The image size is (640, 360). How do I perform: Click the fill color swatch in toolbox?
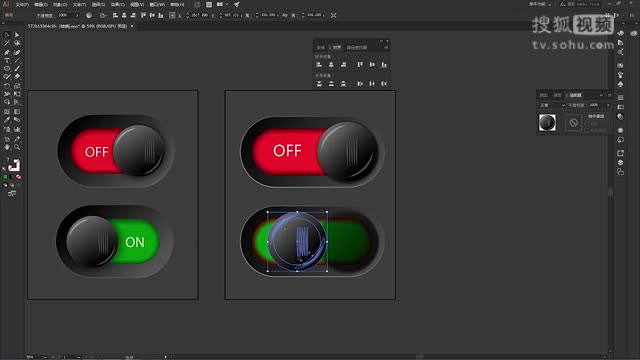point(12,163)
